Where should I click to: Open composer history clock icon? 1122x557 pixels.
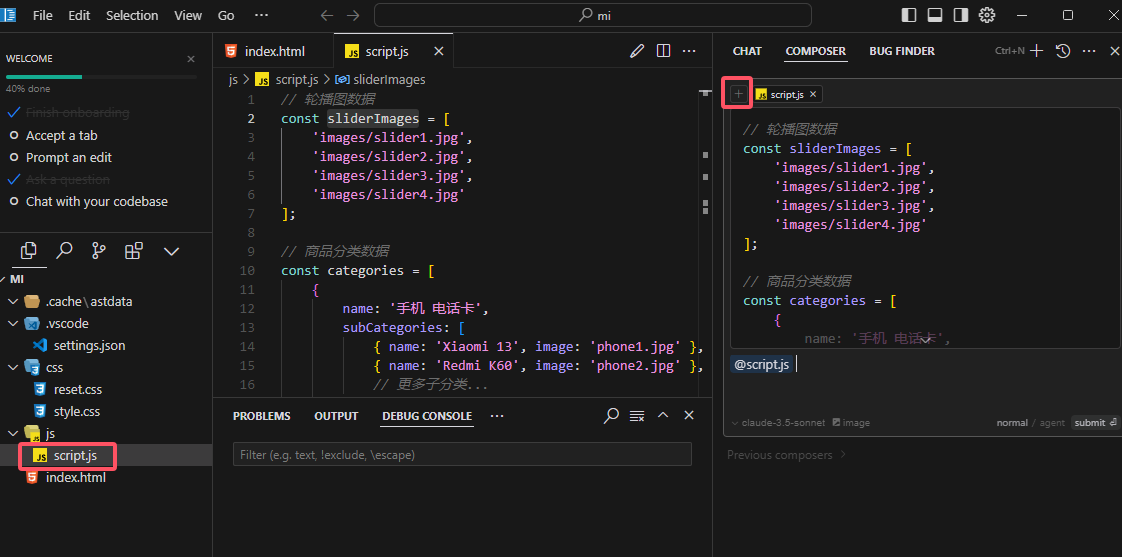tap(1063, 51)
